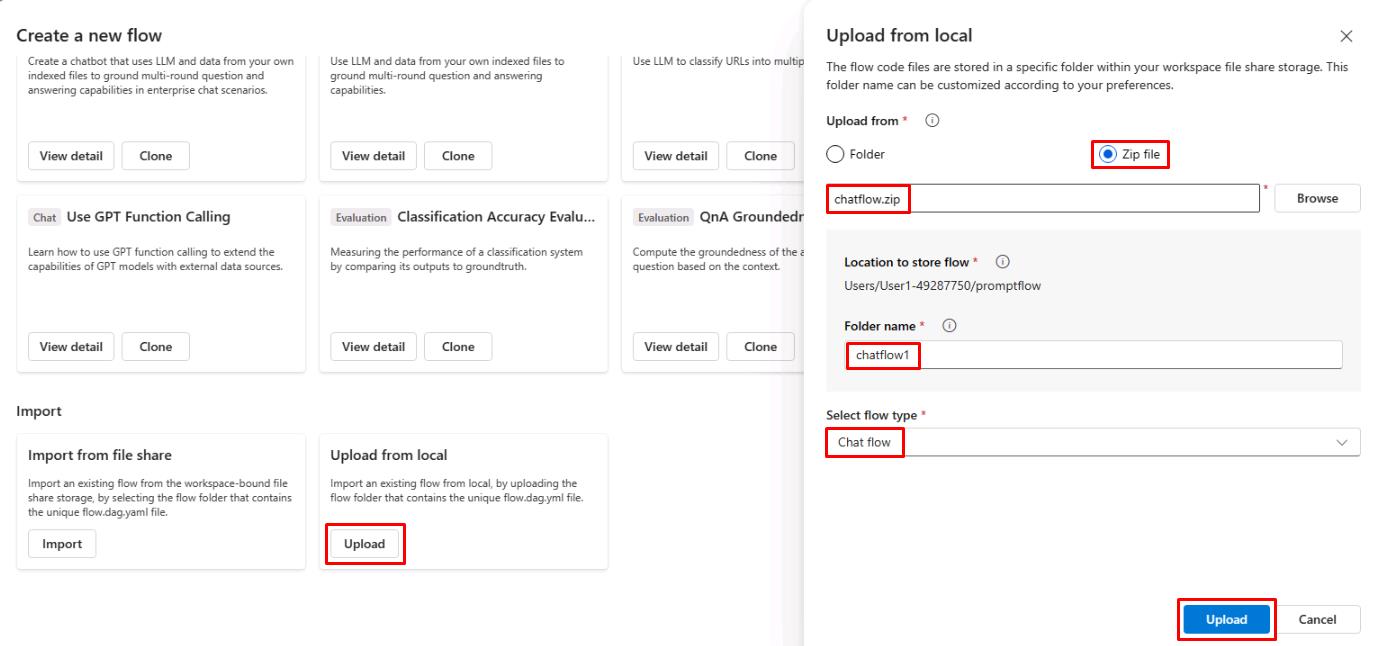Viewport: 1374px width, 646px height.
Task: Click Upload in Upload from local card
Action: pos(364,544)
